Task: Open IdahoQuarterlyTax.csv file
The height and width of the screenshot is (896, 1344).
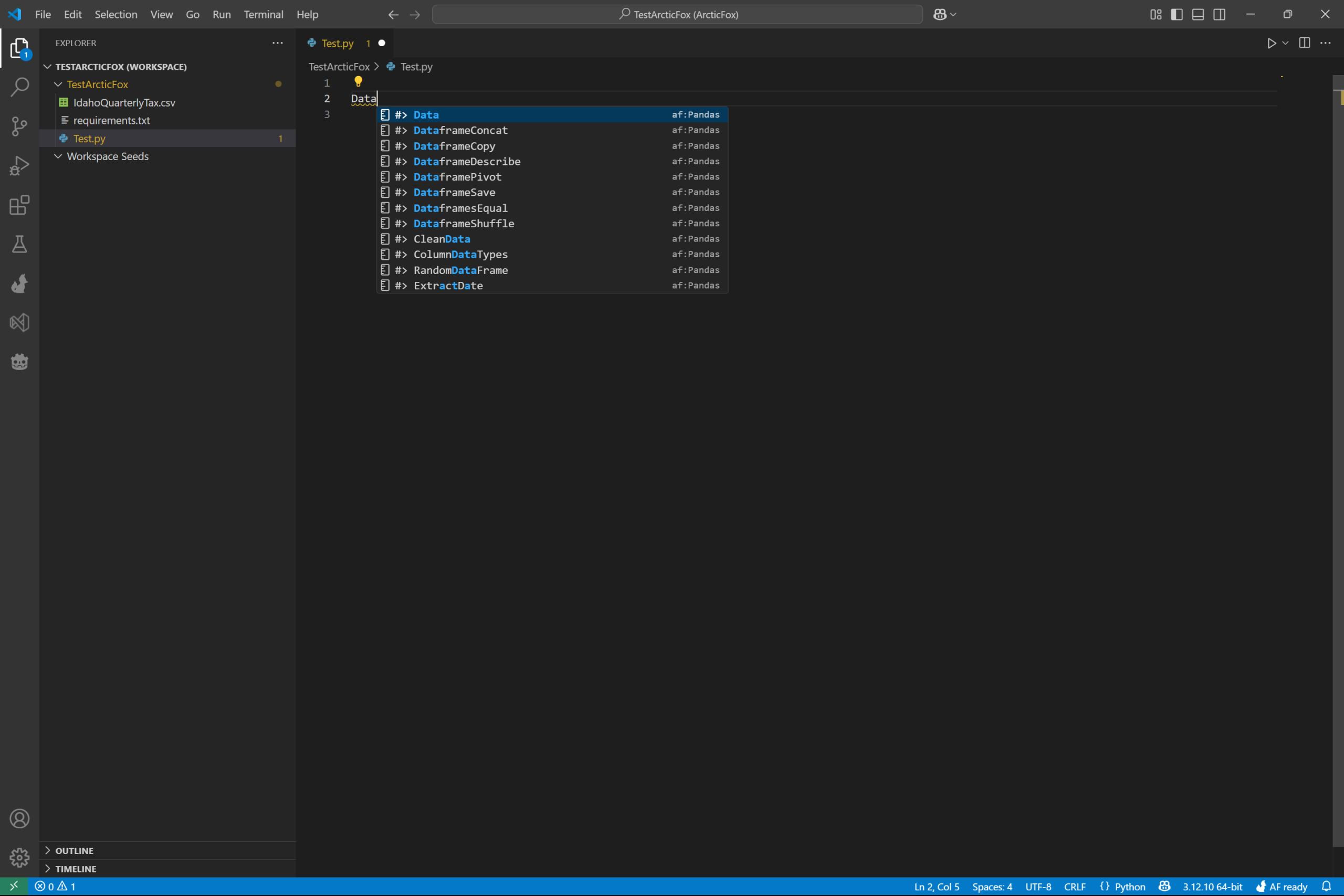Action: [167, 103]
